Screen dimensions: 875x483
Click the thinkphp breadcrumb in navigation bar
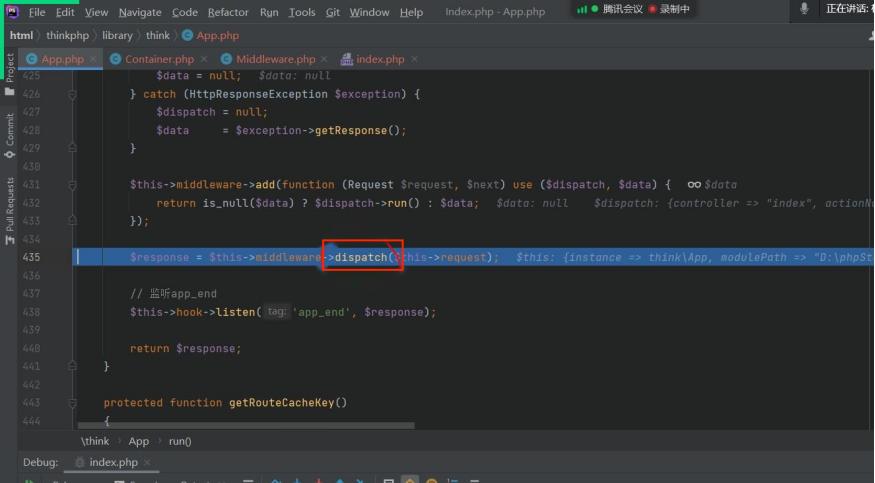pyautogui.click(x=68, y=35)
